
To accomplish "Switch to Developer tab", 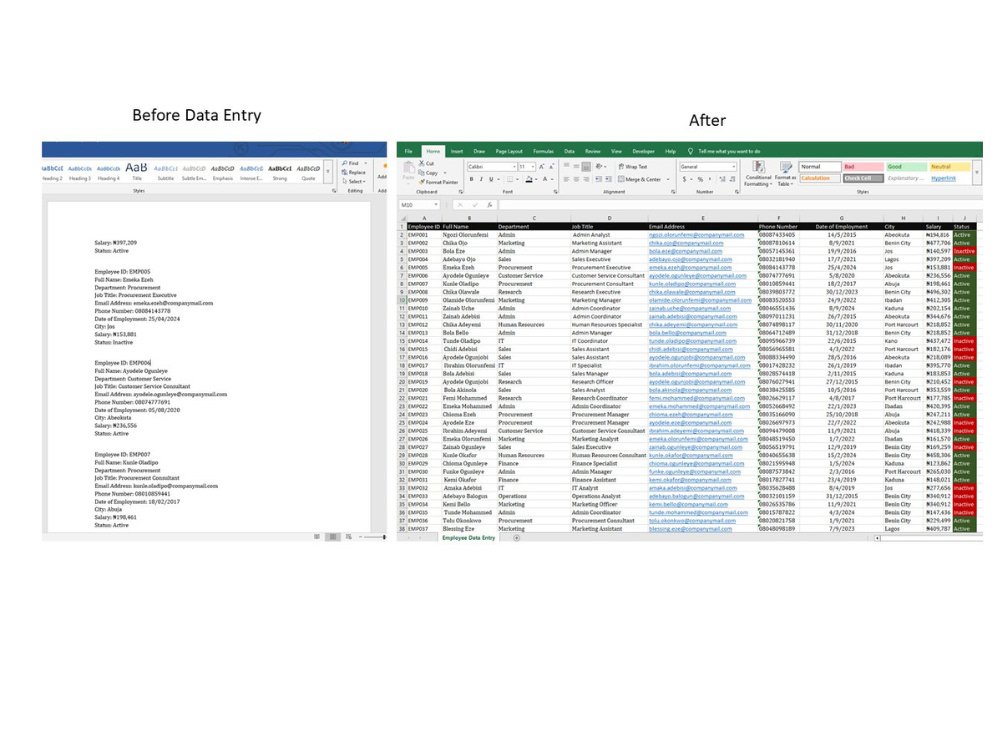I will 643,151.
